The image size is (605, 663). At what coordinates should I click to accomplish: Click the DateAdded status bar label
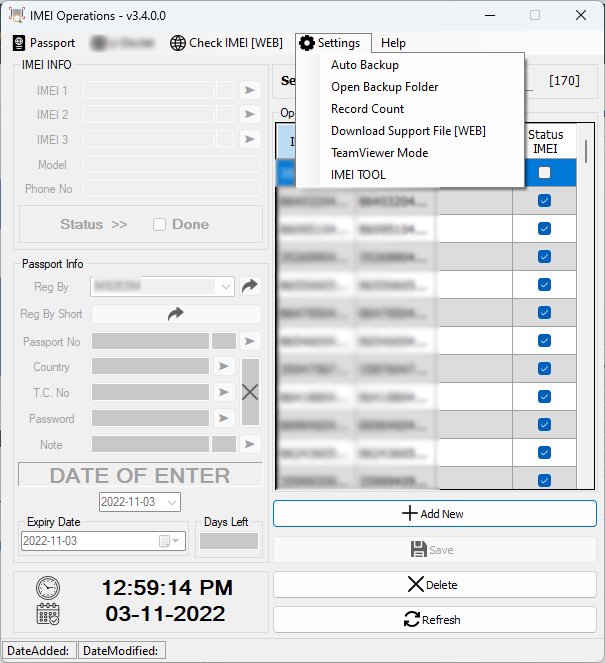coord(38,651)
